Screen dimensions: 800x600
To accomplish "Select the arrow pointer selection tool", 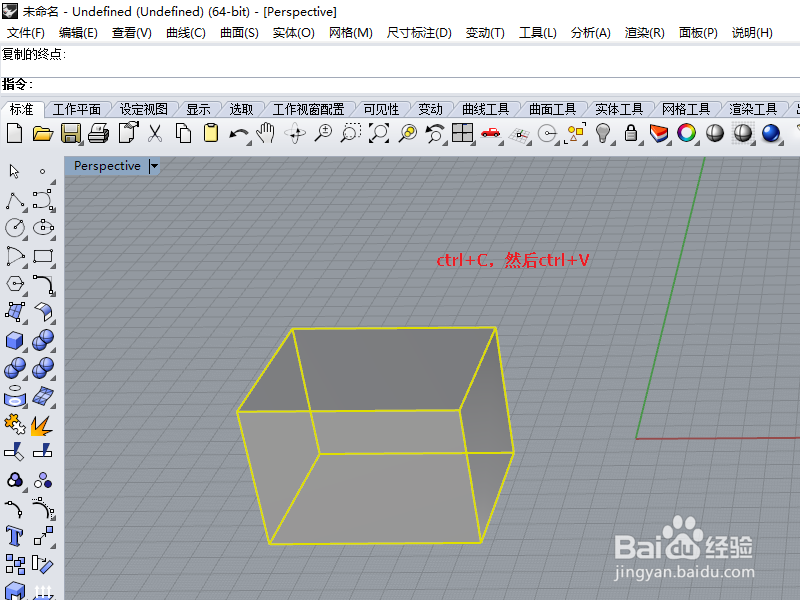I will click(x=14, y=171).
